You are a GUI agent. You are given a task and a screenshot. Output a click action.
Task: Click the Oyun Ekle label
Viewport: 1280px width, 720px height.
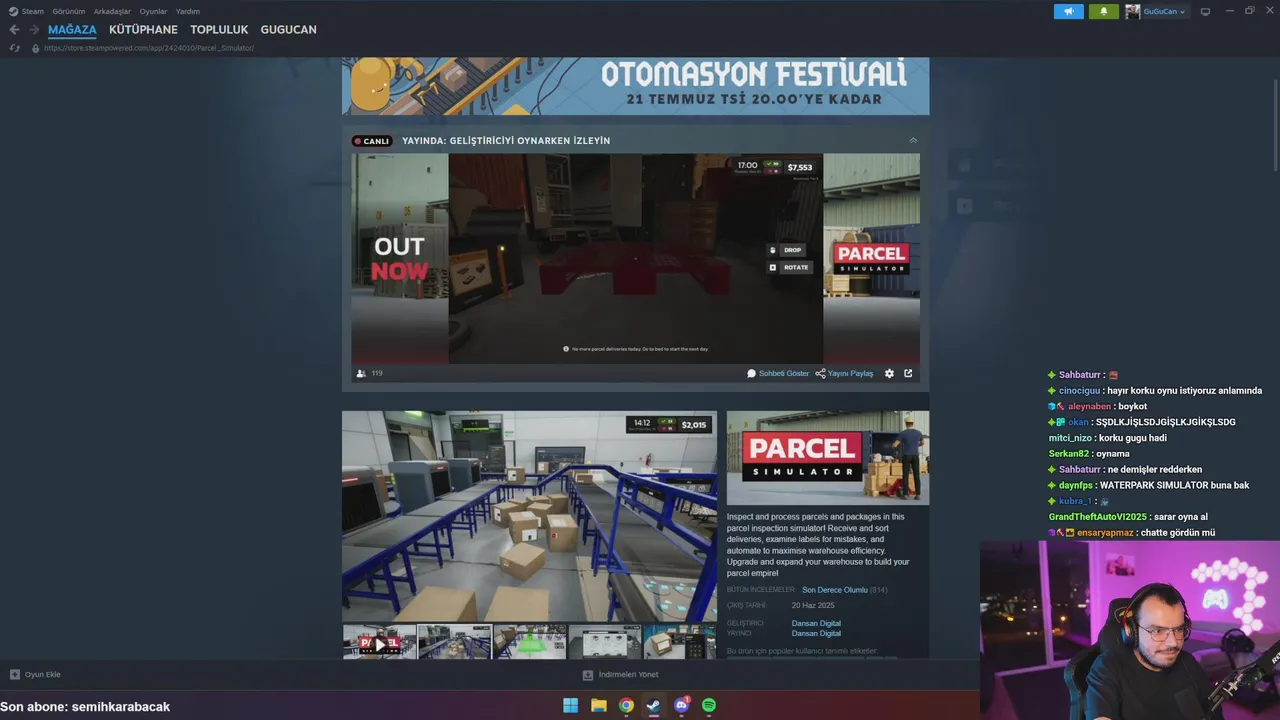43,675
